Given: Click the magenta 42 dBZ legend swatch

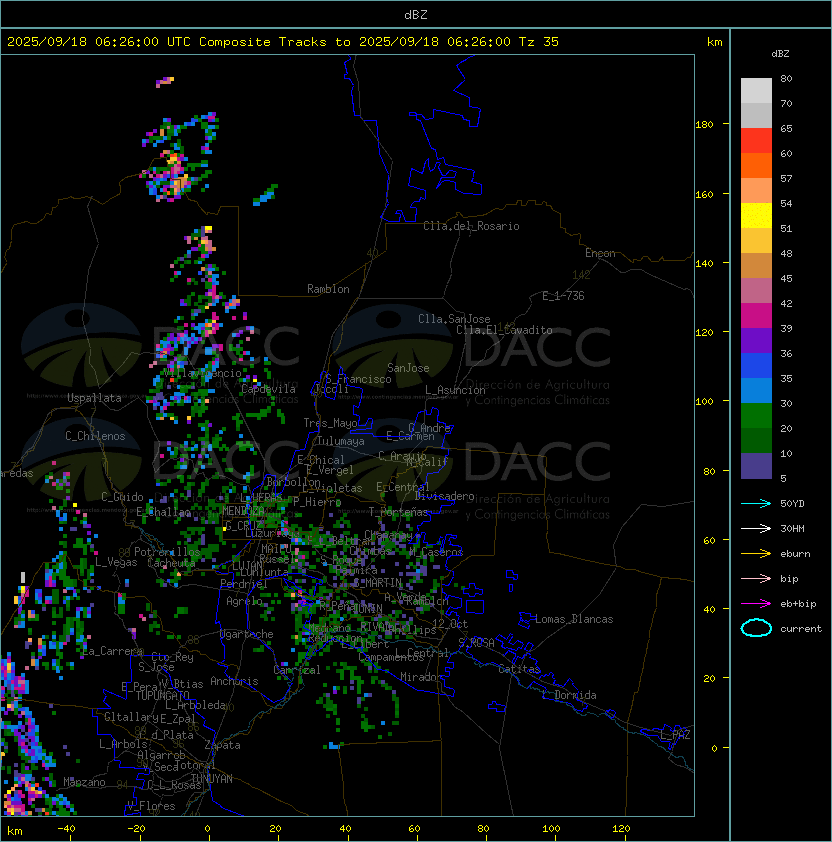Looking at the screenshot, I should [756, 315].
